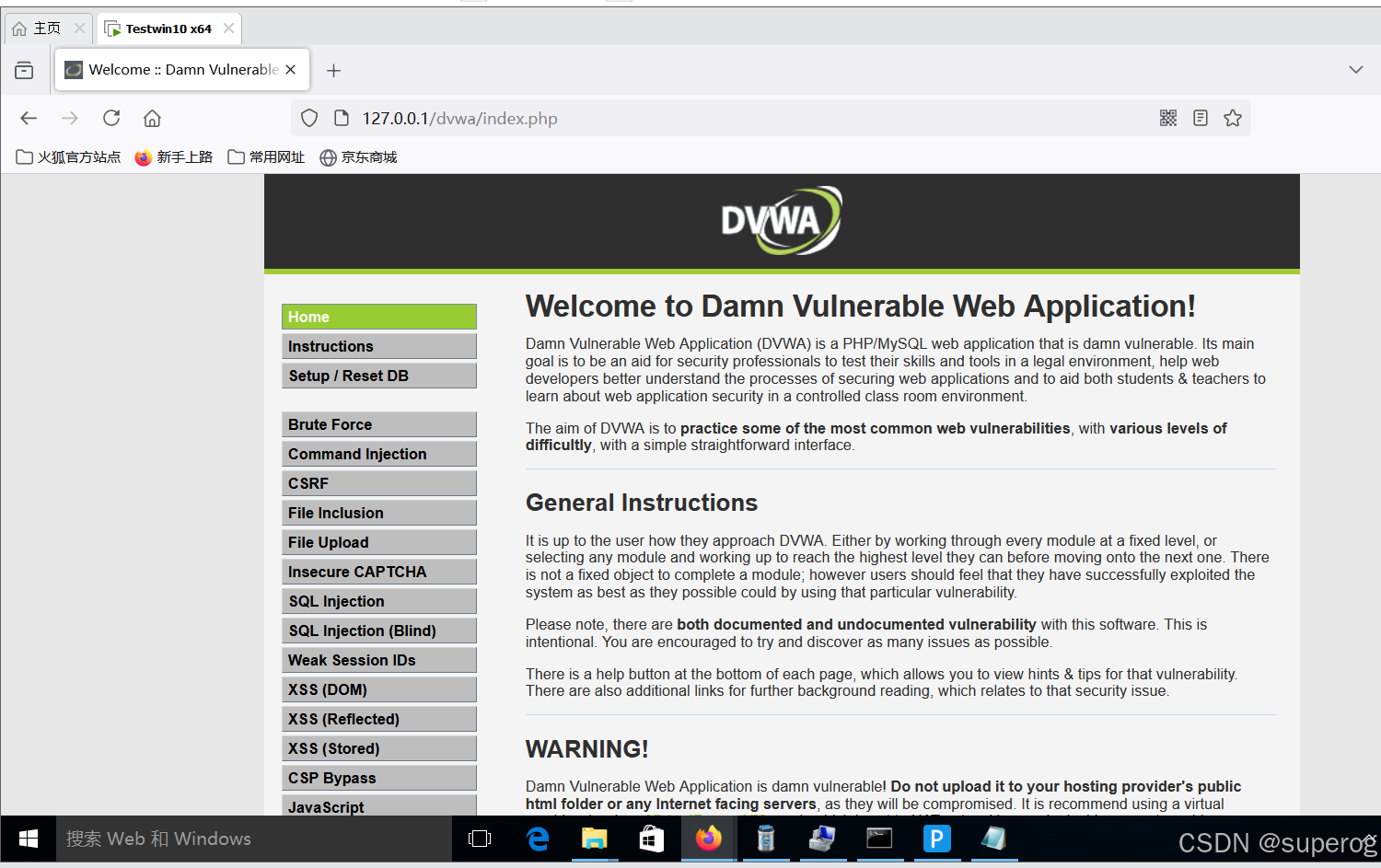Bookmark this page with the star icon

[x=1233, y=118]
